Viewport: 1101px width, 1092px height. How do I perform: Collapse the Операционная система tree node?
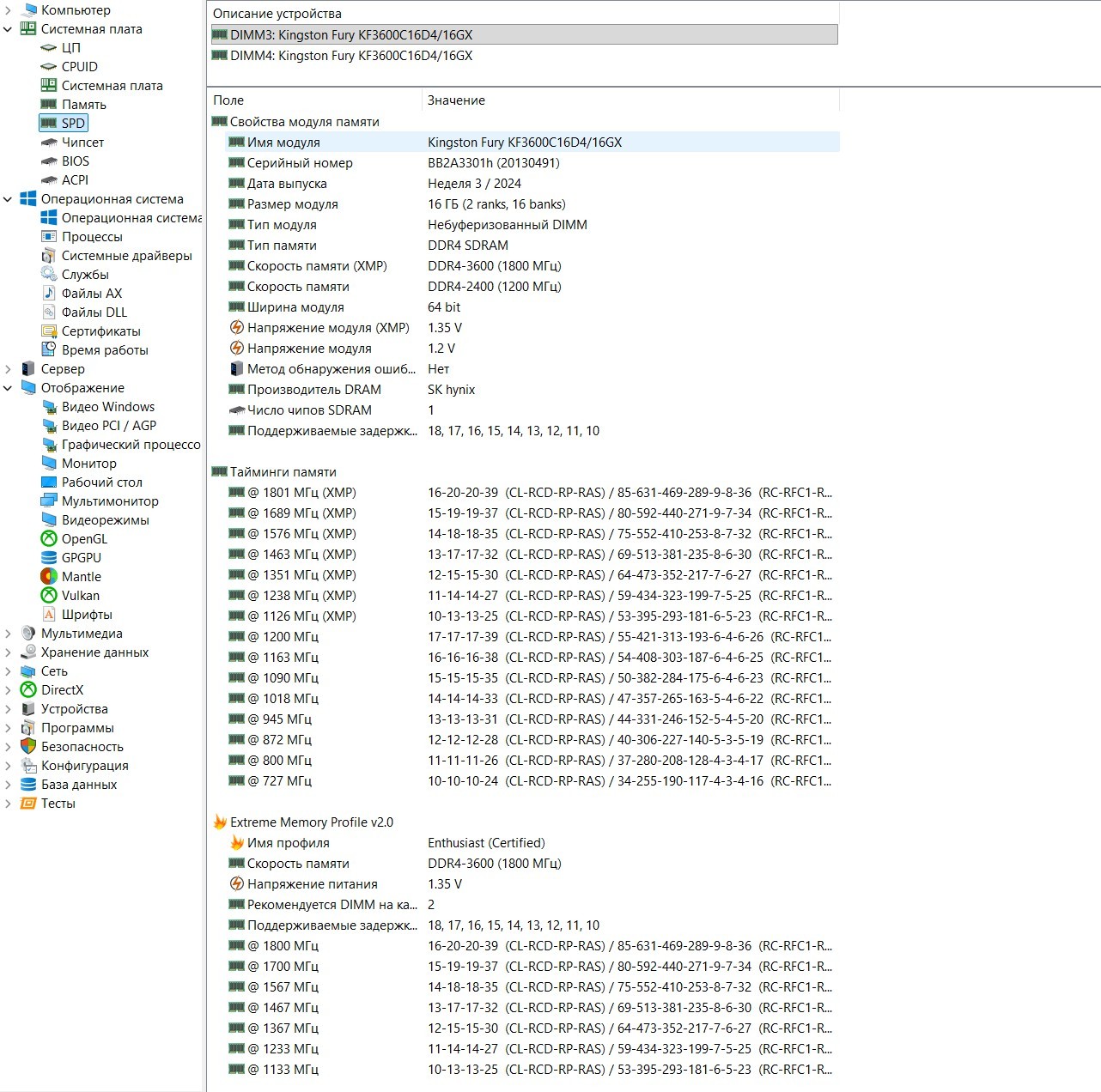tap(8, 198)
